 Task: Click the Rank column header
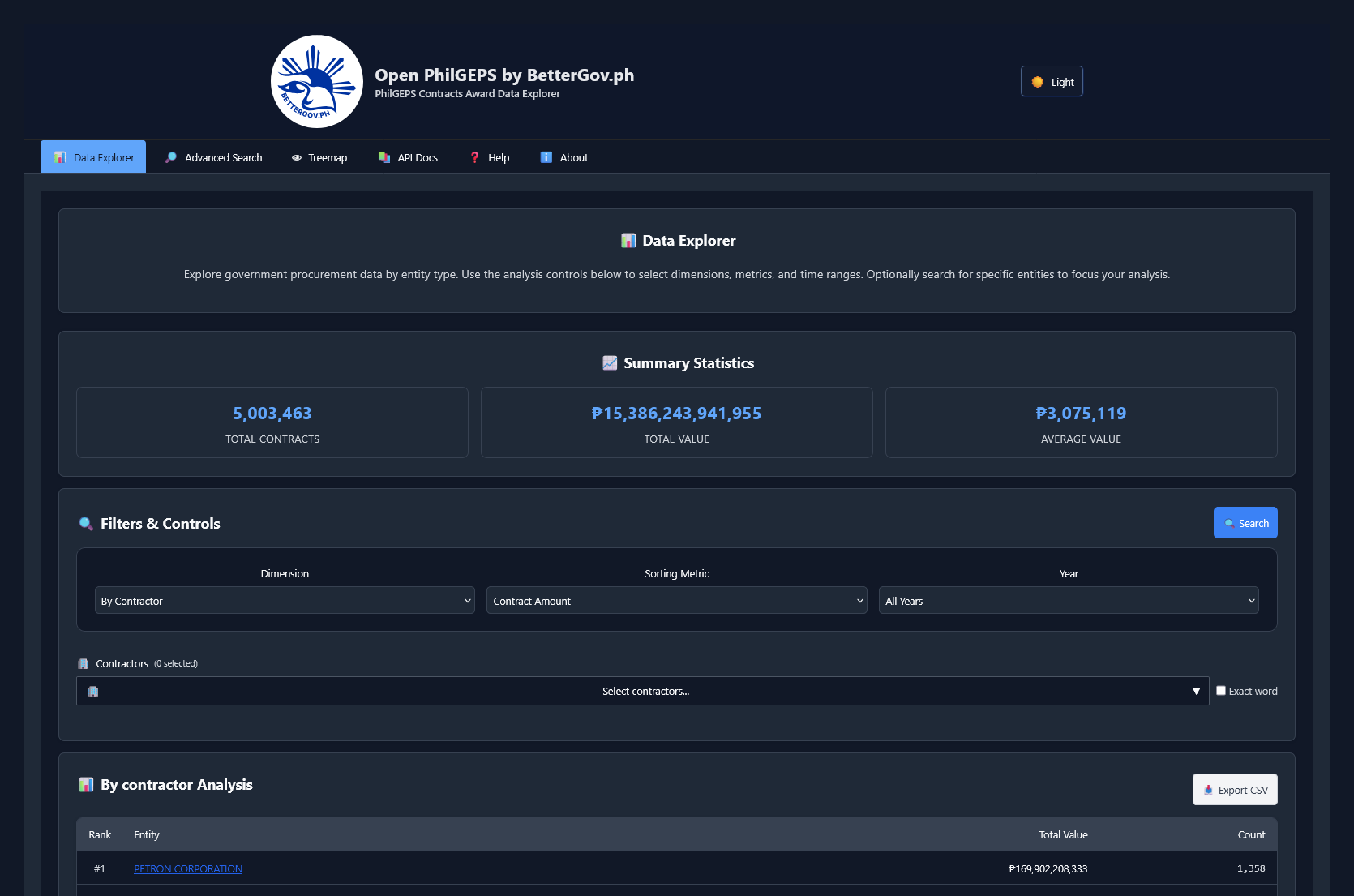100,834
